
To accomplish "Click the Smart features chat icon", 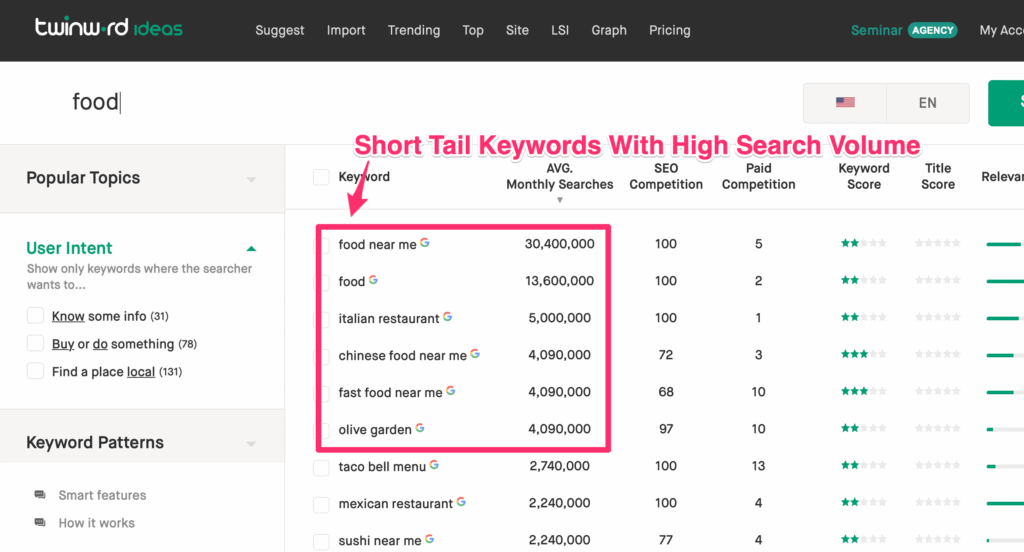I will click(x=40, y=495).
